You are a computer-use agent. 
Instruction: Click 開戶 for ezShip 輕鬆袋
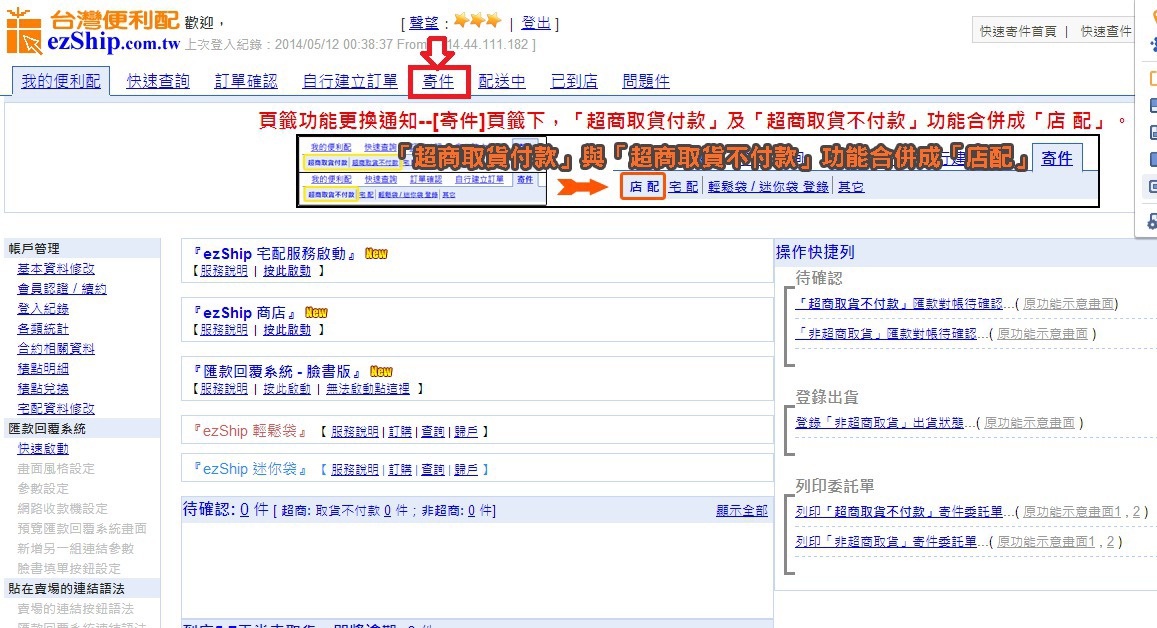[466, 432]
